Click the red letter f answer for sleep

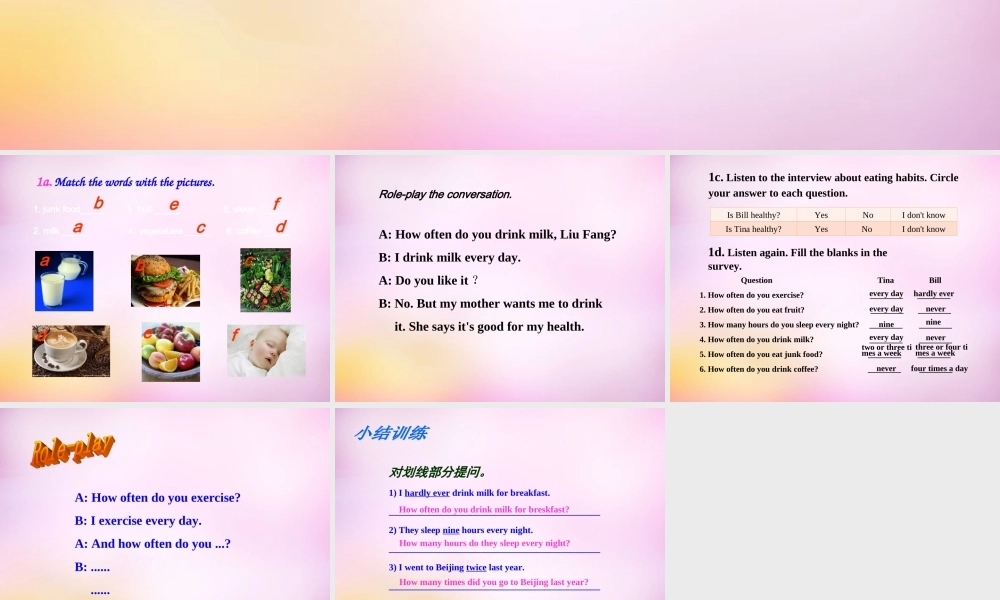[x=276, y=204]
